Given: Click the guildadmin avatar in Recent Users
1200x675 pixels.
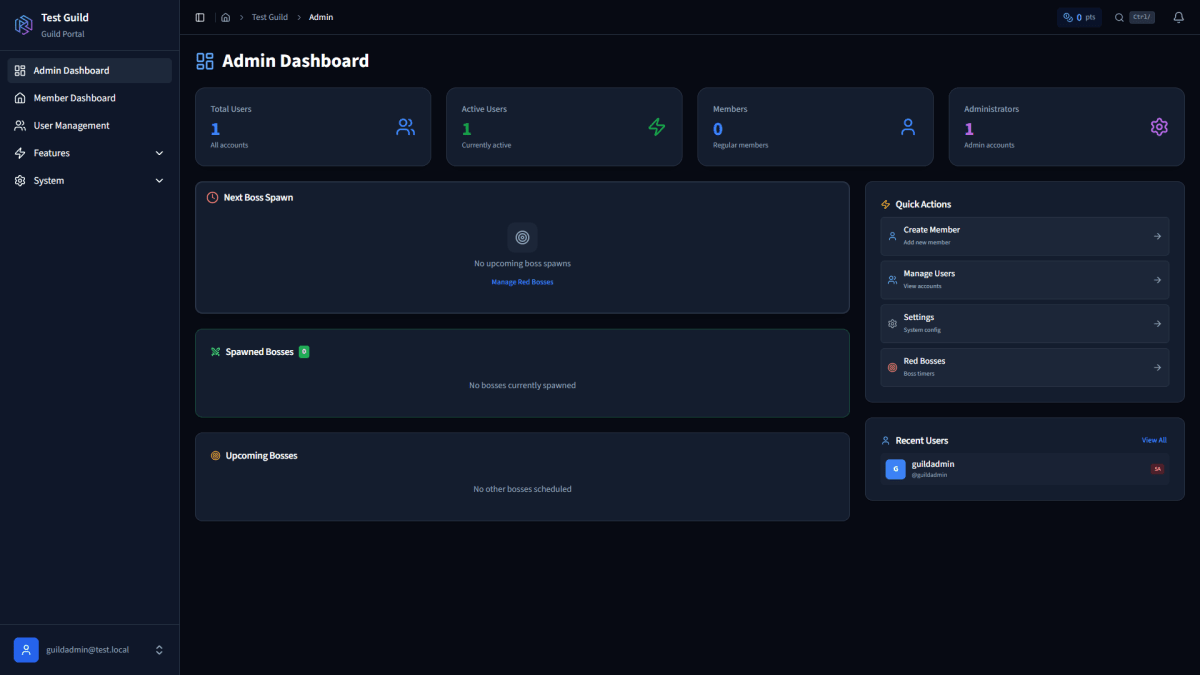Looking at the screenshot, I should pos(894,468).
